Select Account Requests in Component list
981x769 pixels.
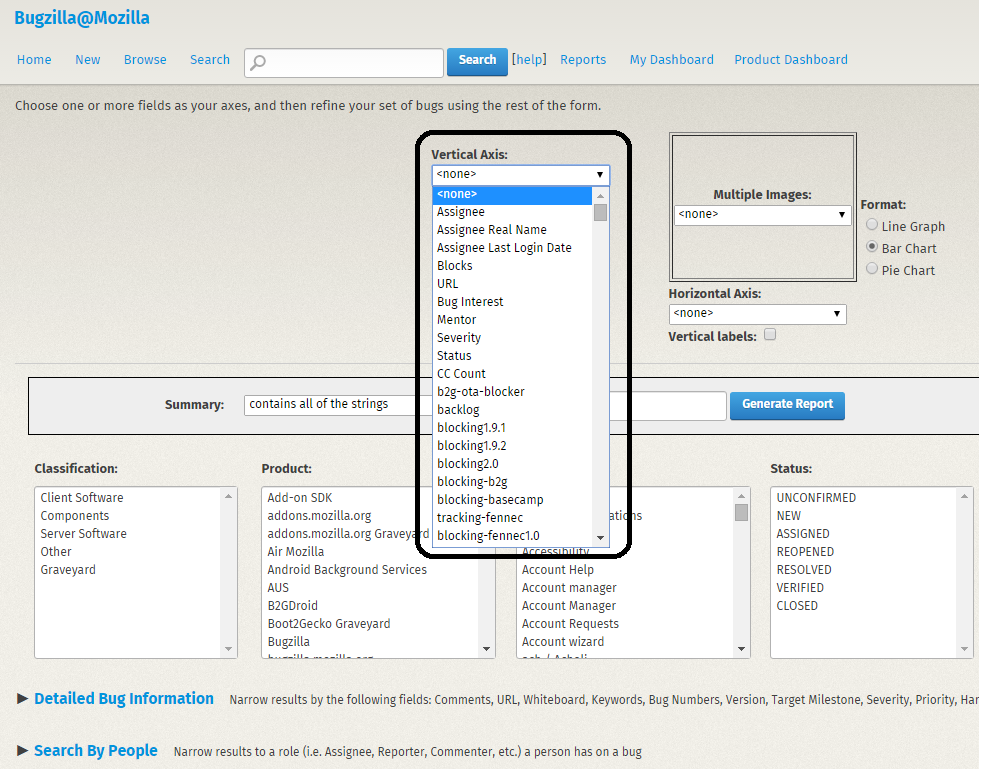(x=626, y=624)
